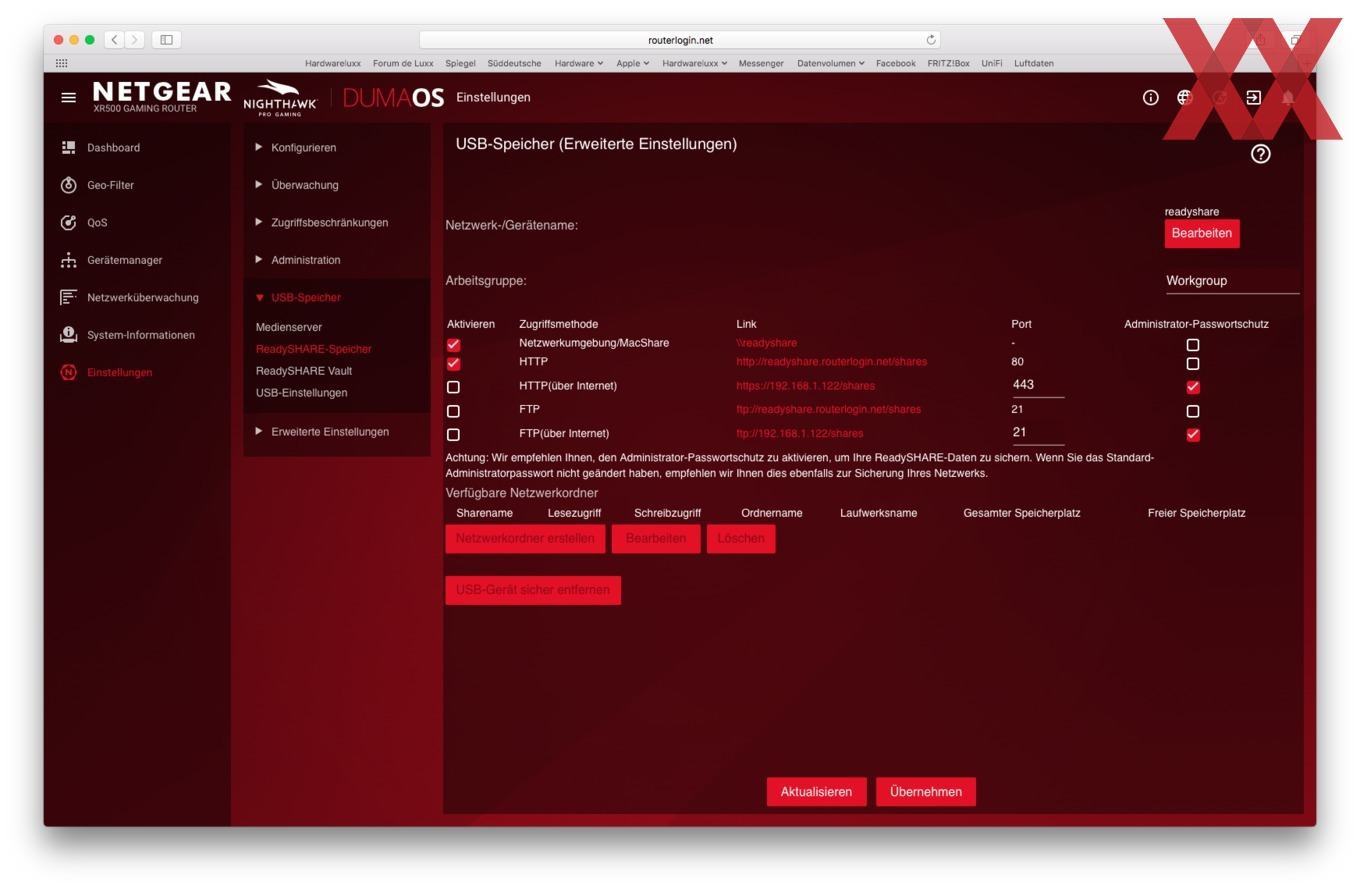Image resolution: width=1360 pixels, height=889 pixels.
Task: Click the Gerätemanager sidebar icon
Action: (x=68, y=260)
